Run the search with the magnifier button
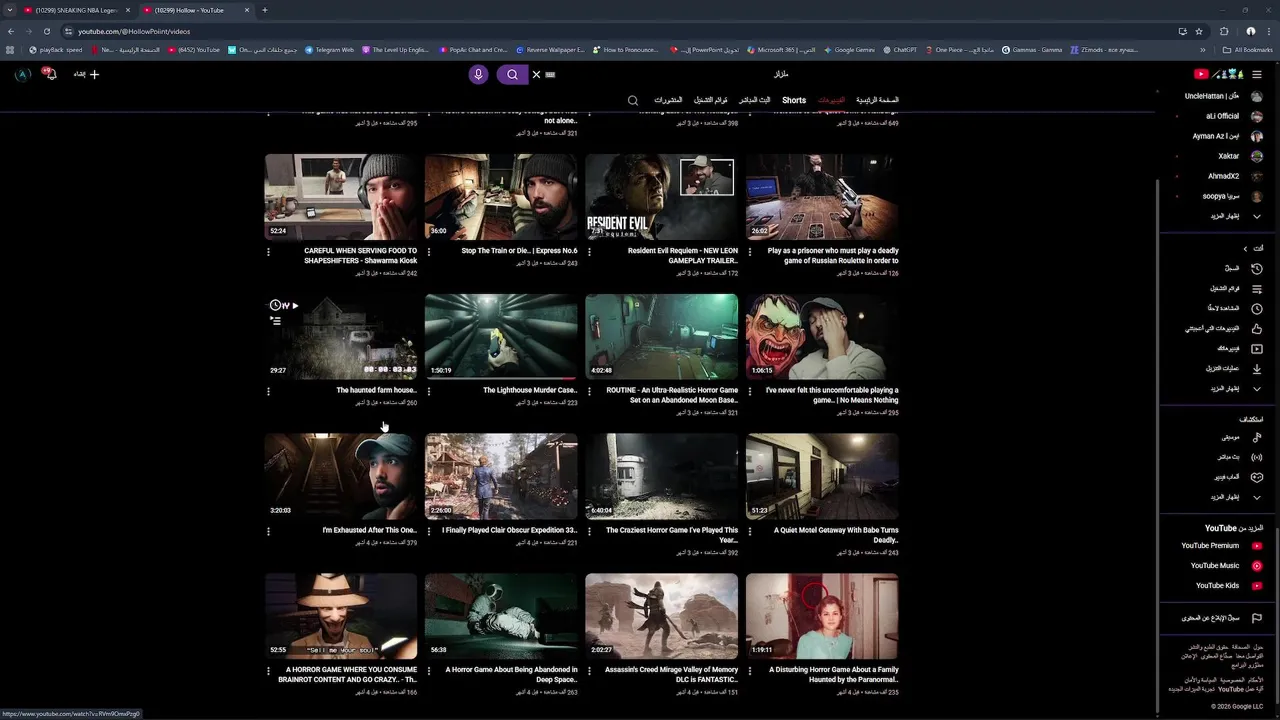This screenshot has height=720, width=1280. point(512,74)
